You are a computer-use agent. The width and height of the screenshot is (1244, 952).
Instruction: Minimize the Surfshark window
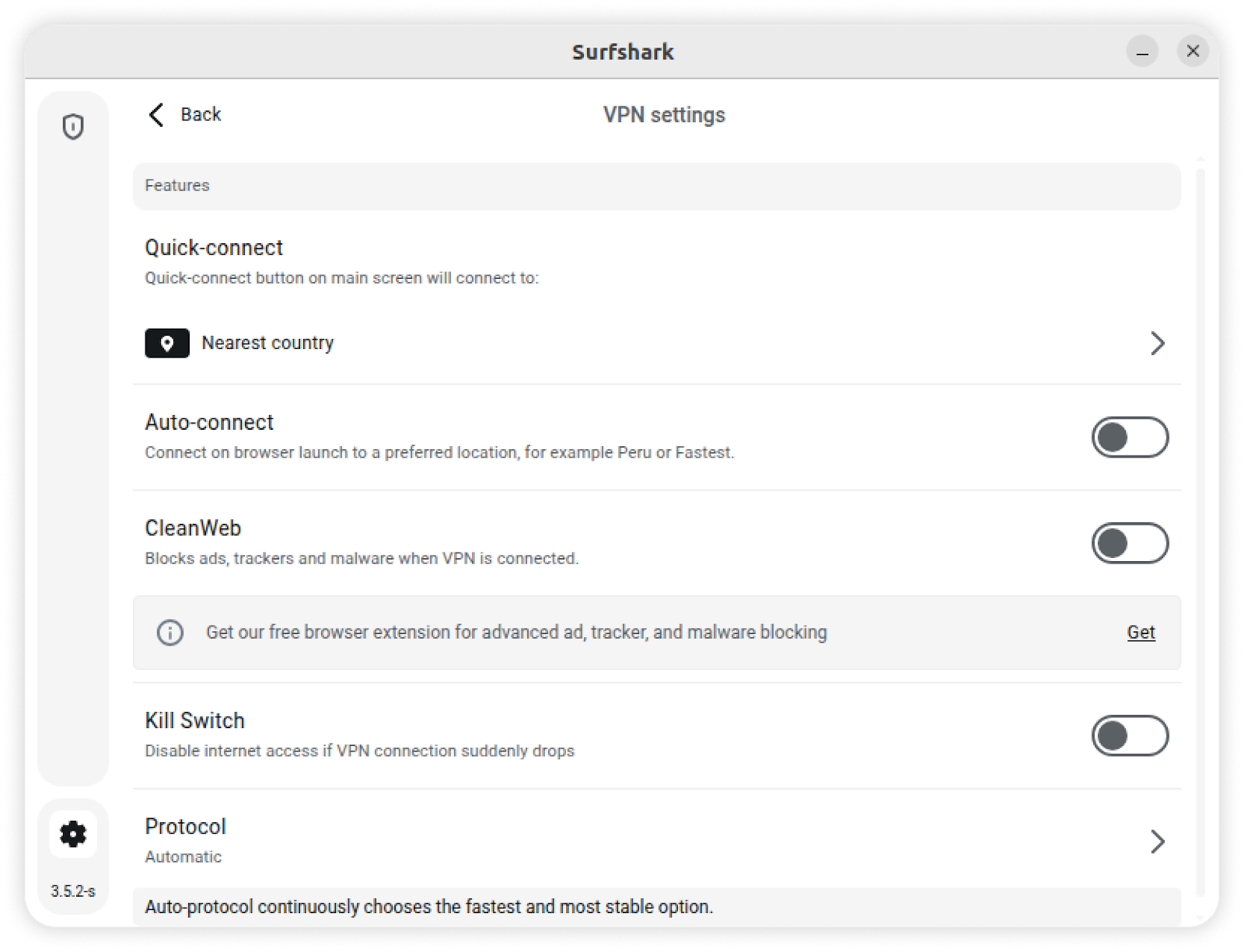point(1142,52)
